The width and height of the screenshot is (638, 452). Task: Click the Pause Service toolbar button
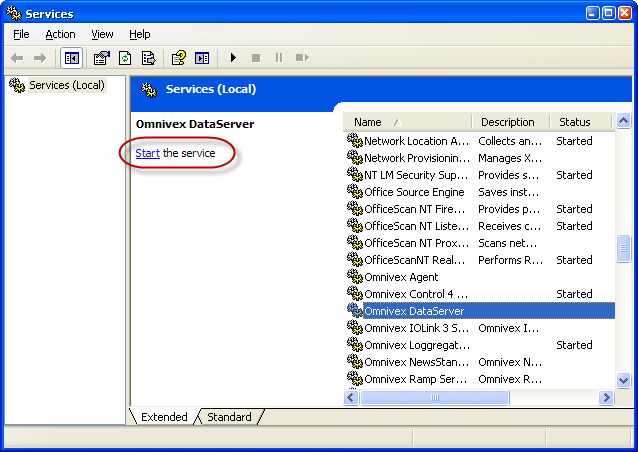279,58
